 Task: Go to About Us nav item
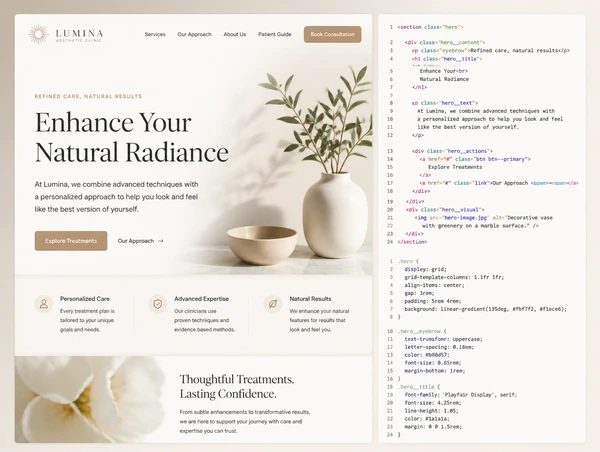[x=235, y=34]
